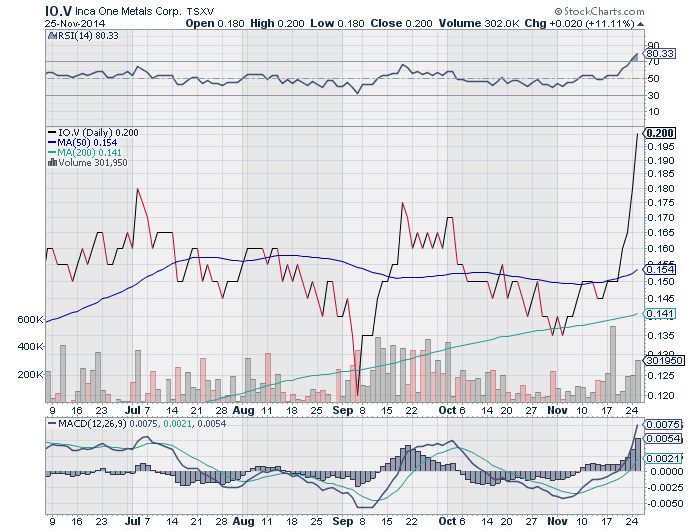Click the IO.V (Daily) legend marker
Viewport: 700px width, 530px height.
(x=51, y=131)
